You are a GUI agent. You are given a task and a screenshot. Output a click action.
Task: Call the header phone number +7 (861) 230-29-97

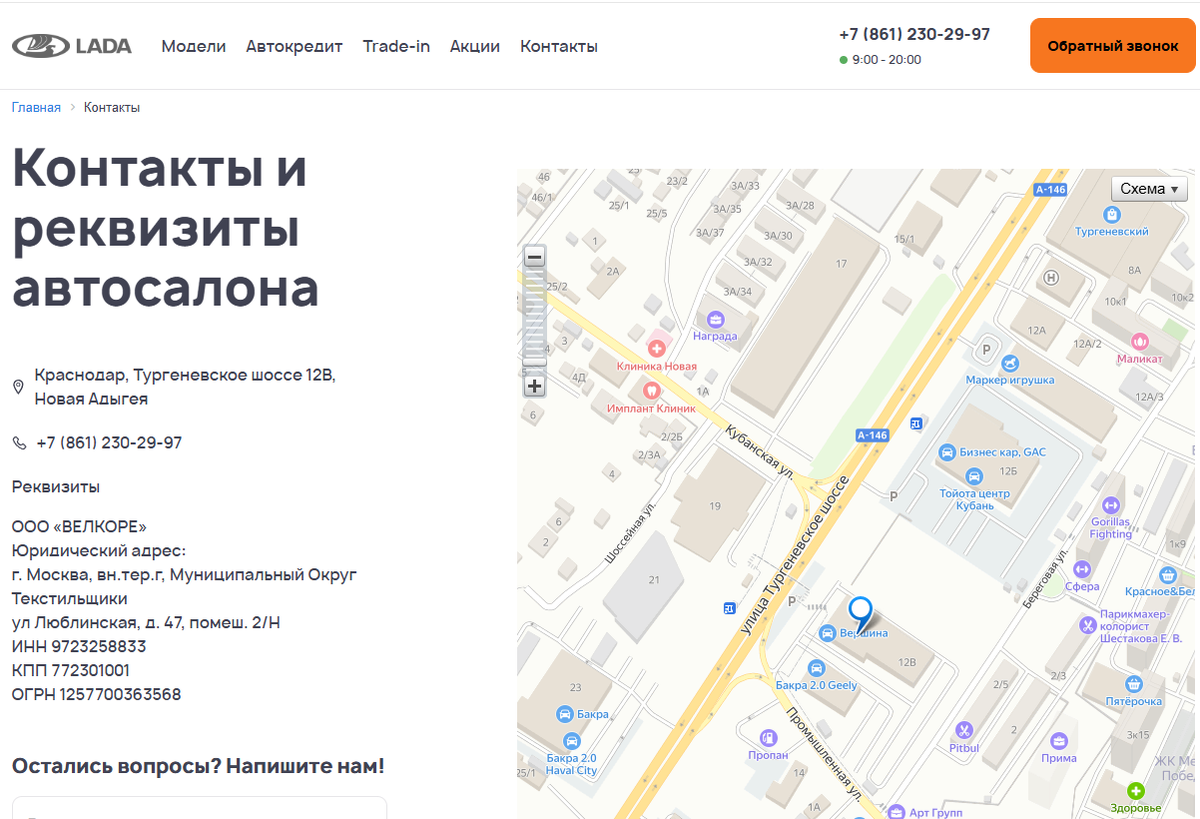tap(914, 34)
